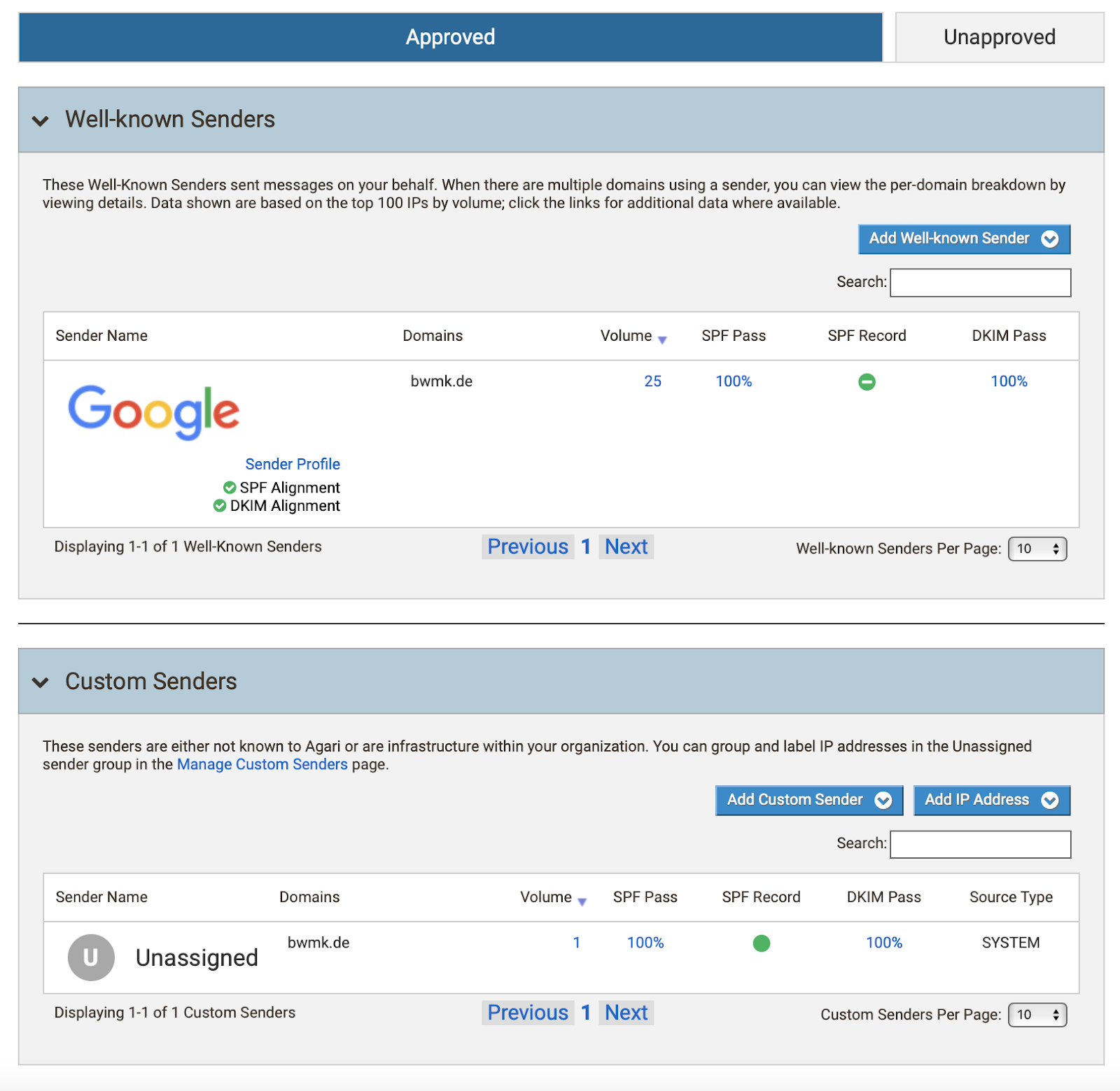The width and height of the screenshot is (1120, 1091).
Task: Open the Google Sender Profile link
Action: 293,464
